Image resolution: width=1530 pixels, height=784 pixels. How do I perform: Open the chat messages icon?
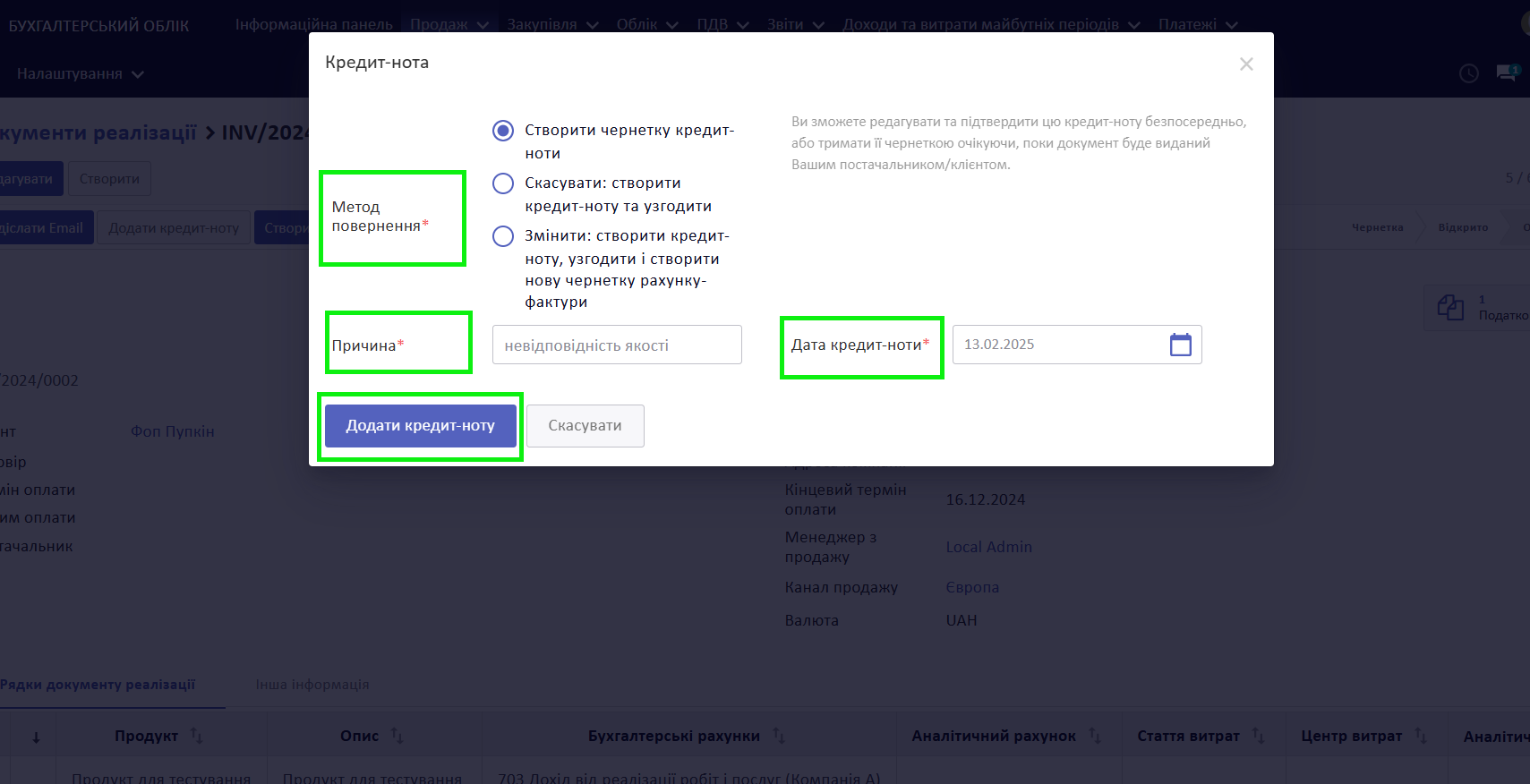click(x=1508, y=72)
